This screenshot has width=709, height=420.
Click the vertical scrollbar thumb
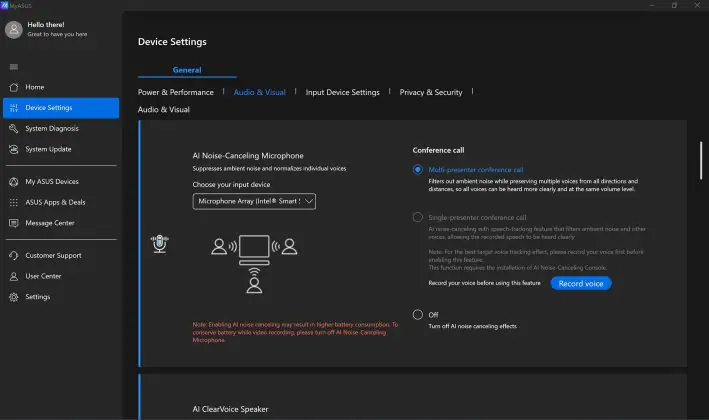point(701,160)
